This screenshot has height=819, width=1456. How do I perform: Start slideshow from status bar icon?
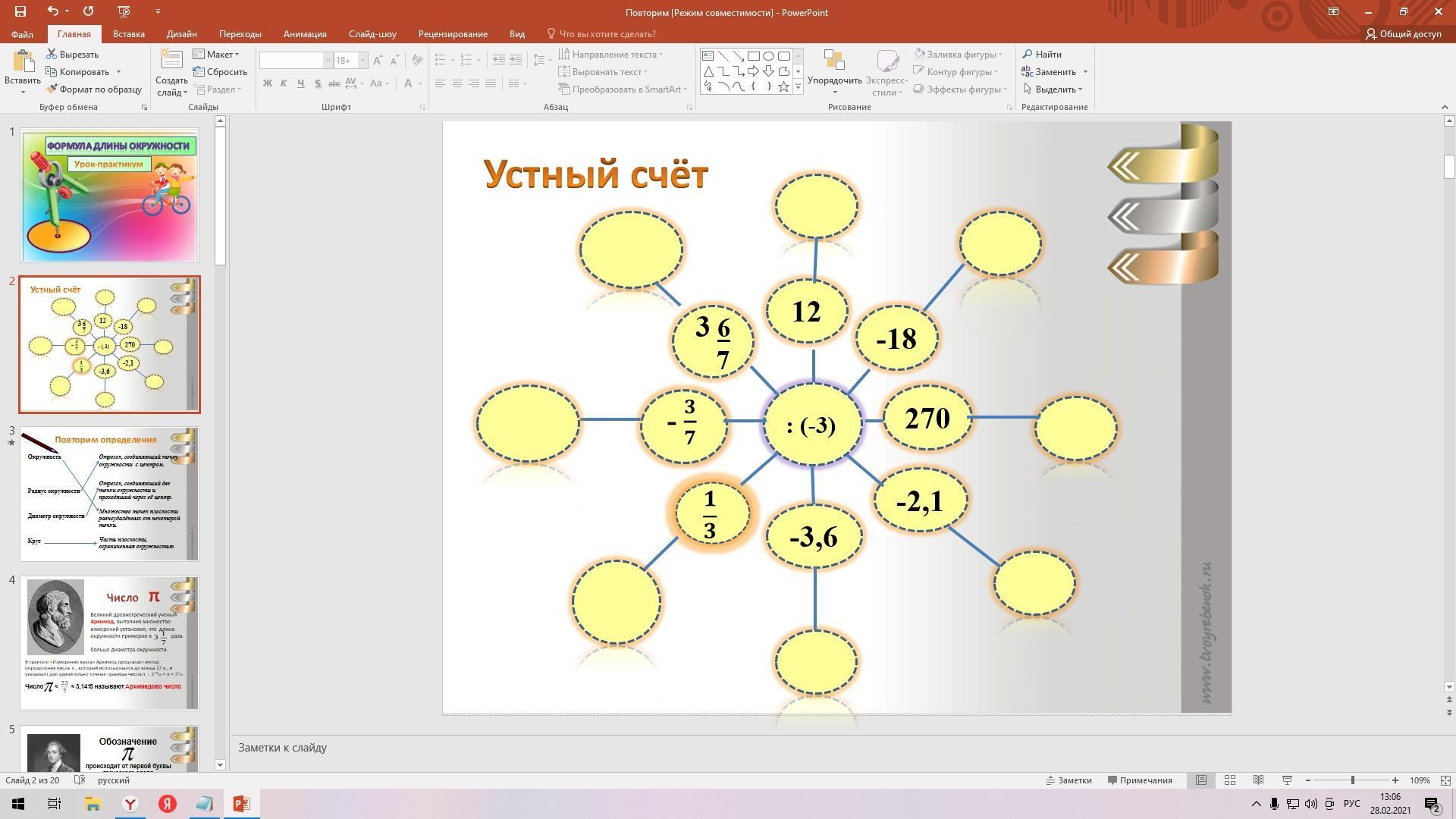click(1287, 780)
